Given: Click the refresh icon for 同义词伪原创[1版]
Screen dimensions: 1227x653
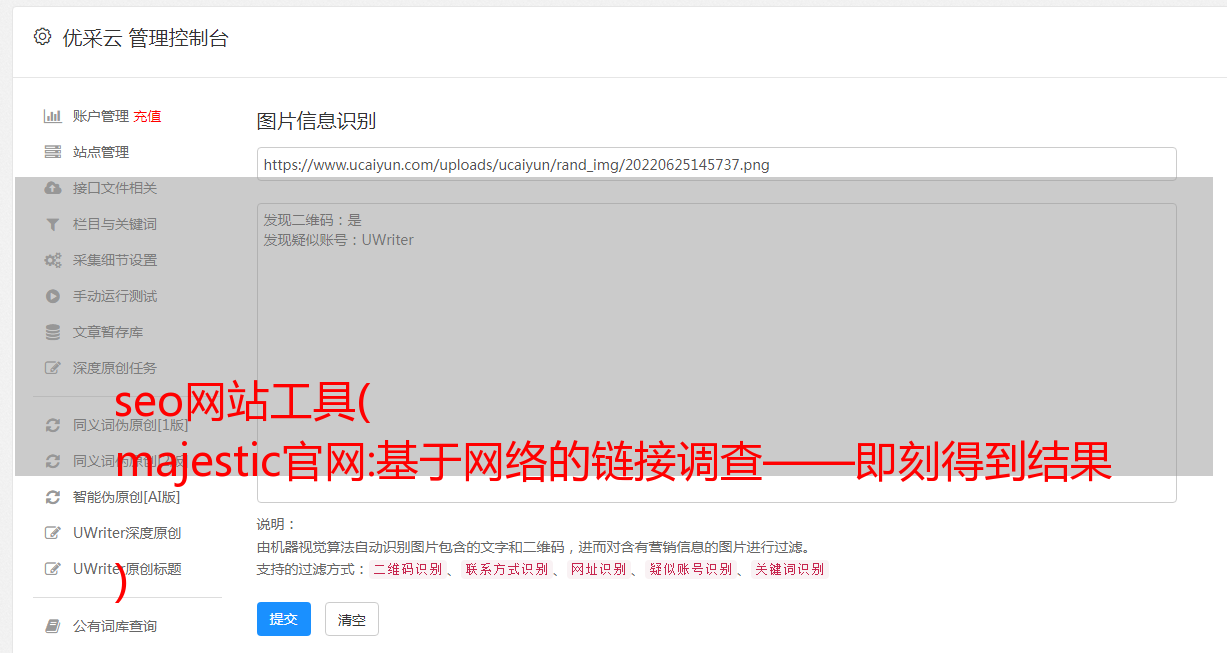Looking at the screenshot, I should point(53,425).
